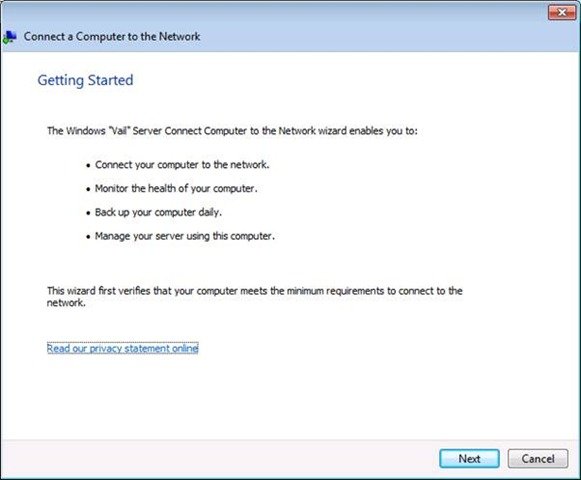
Task: Click 'Connect your computer to the network' item
Action: (182, 165)
